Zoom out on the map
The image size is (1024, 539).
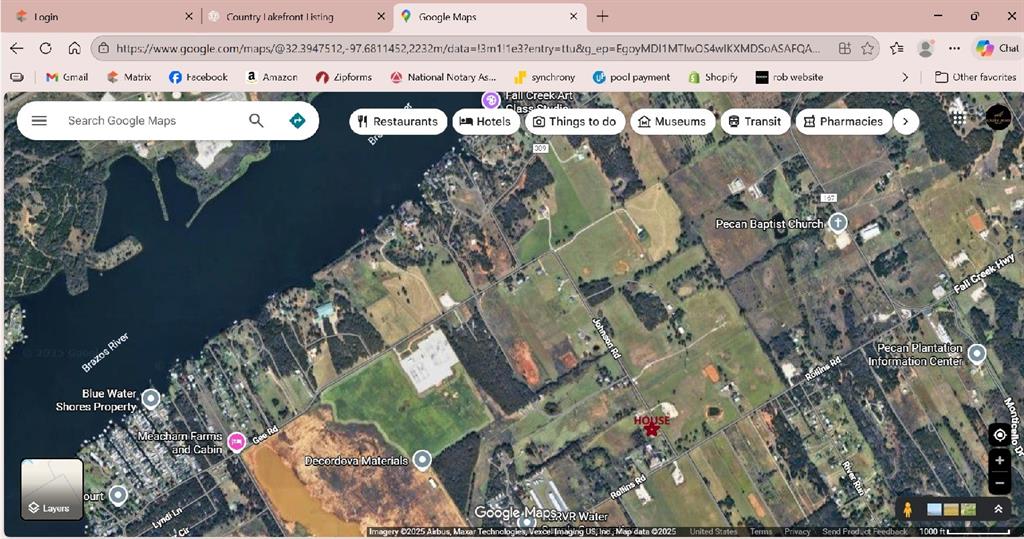pos(998,483)
